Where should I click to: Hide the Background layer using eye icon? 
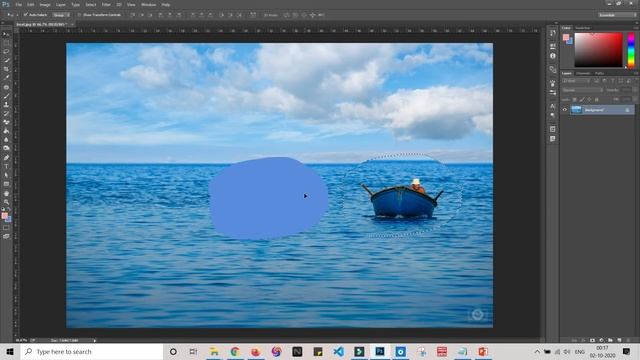click(x=565, y=110)
